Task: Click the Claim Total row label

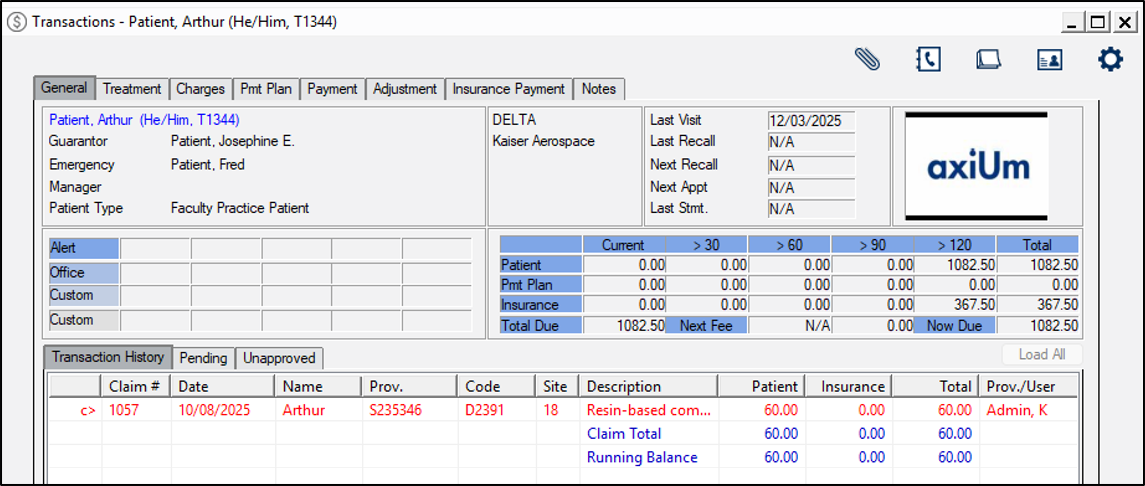Action: coord(624,433)
